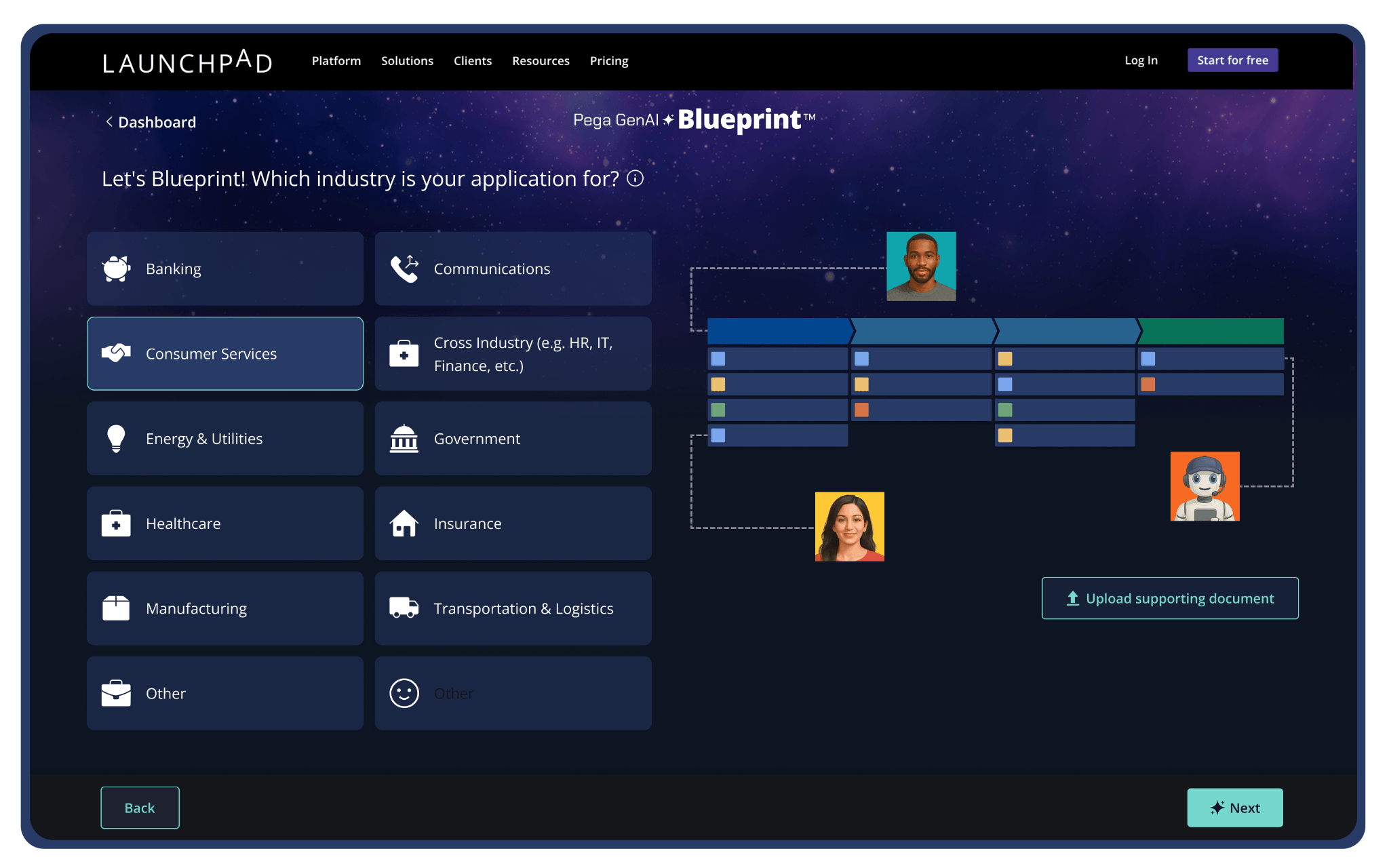Click the Start for free button
Screen dimensions: 1389x868
(1233, 60)
